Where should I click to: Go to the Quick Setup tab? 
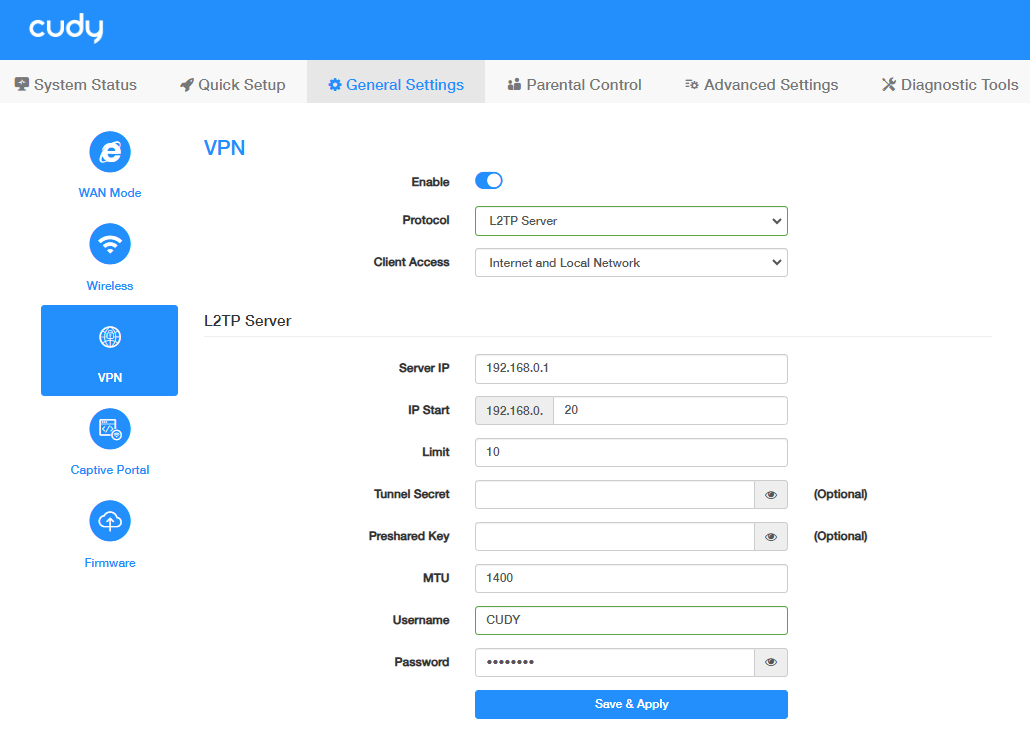[233, 85]
